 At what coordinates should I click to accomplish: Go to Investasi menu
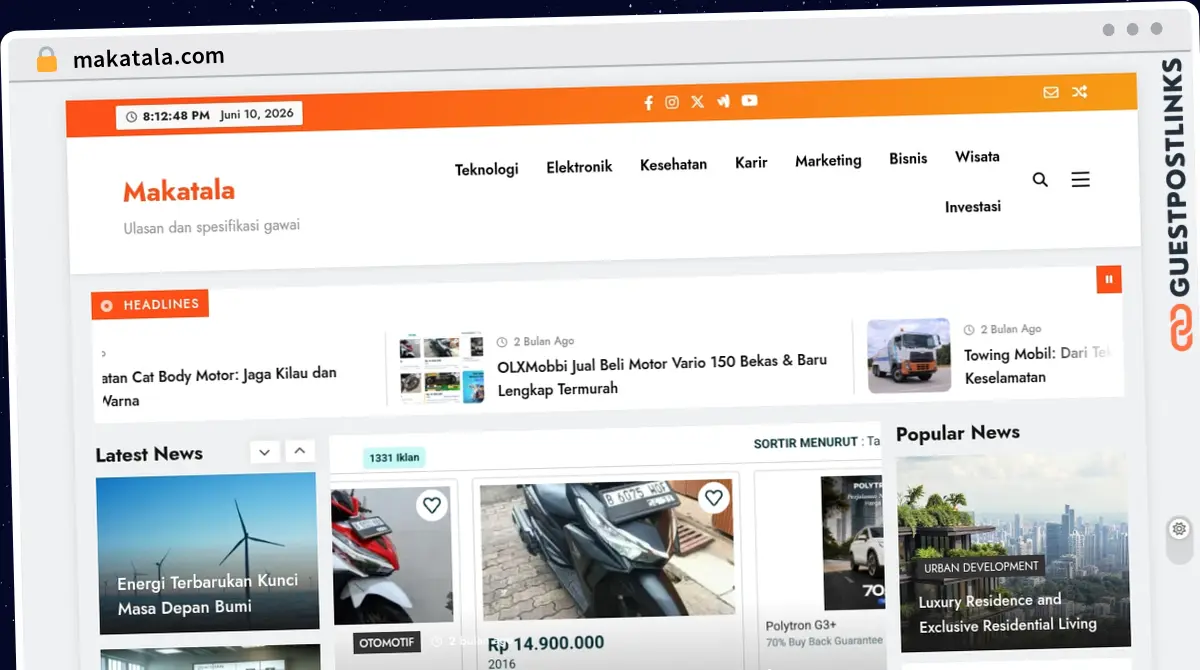(x=973, y=206)
